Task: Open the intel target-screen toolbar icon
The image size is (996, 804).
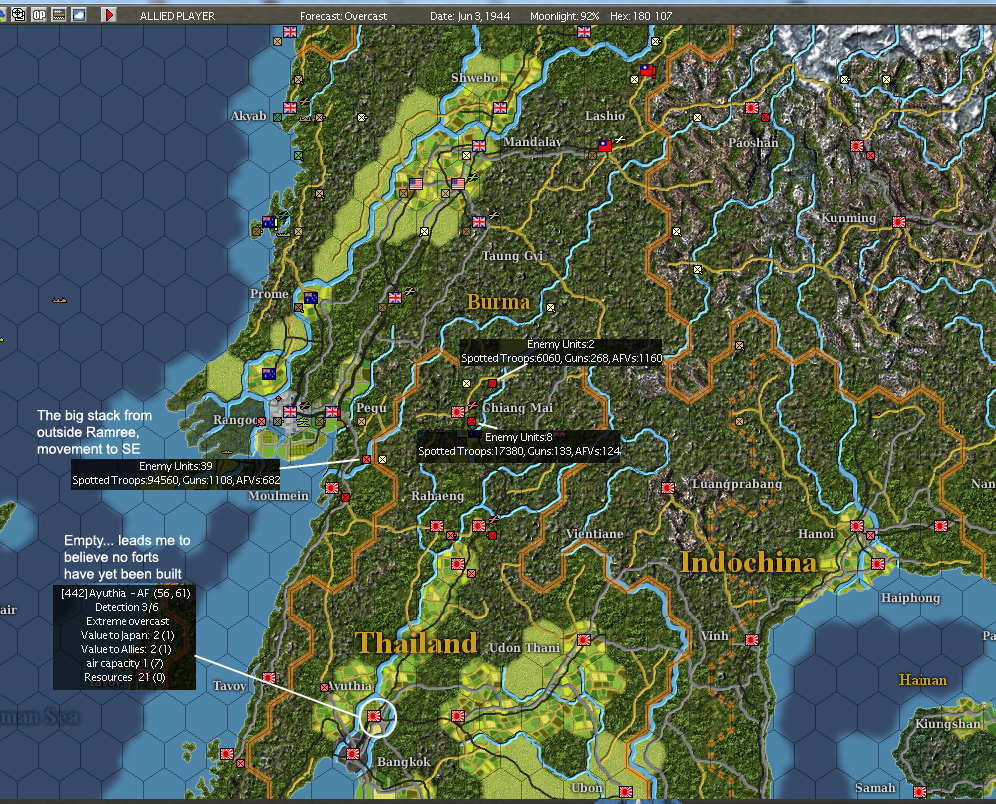Action: coord(18,15)
